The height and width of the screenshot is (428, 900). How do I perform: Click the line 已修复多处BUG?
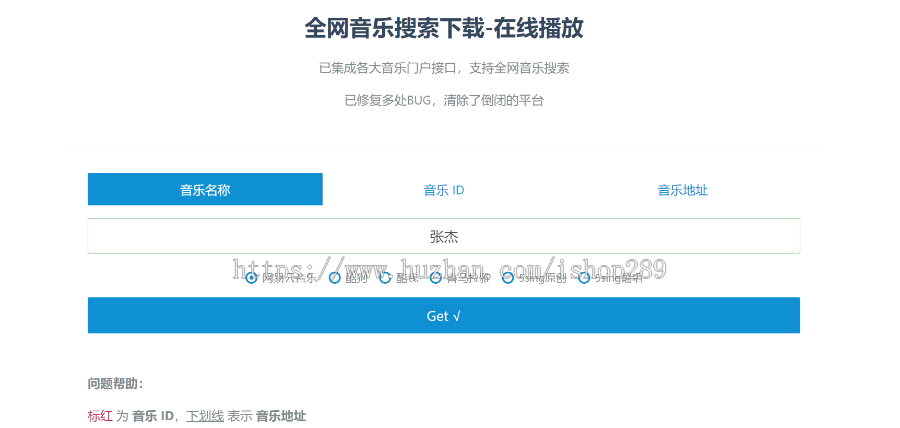444,101
